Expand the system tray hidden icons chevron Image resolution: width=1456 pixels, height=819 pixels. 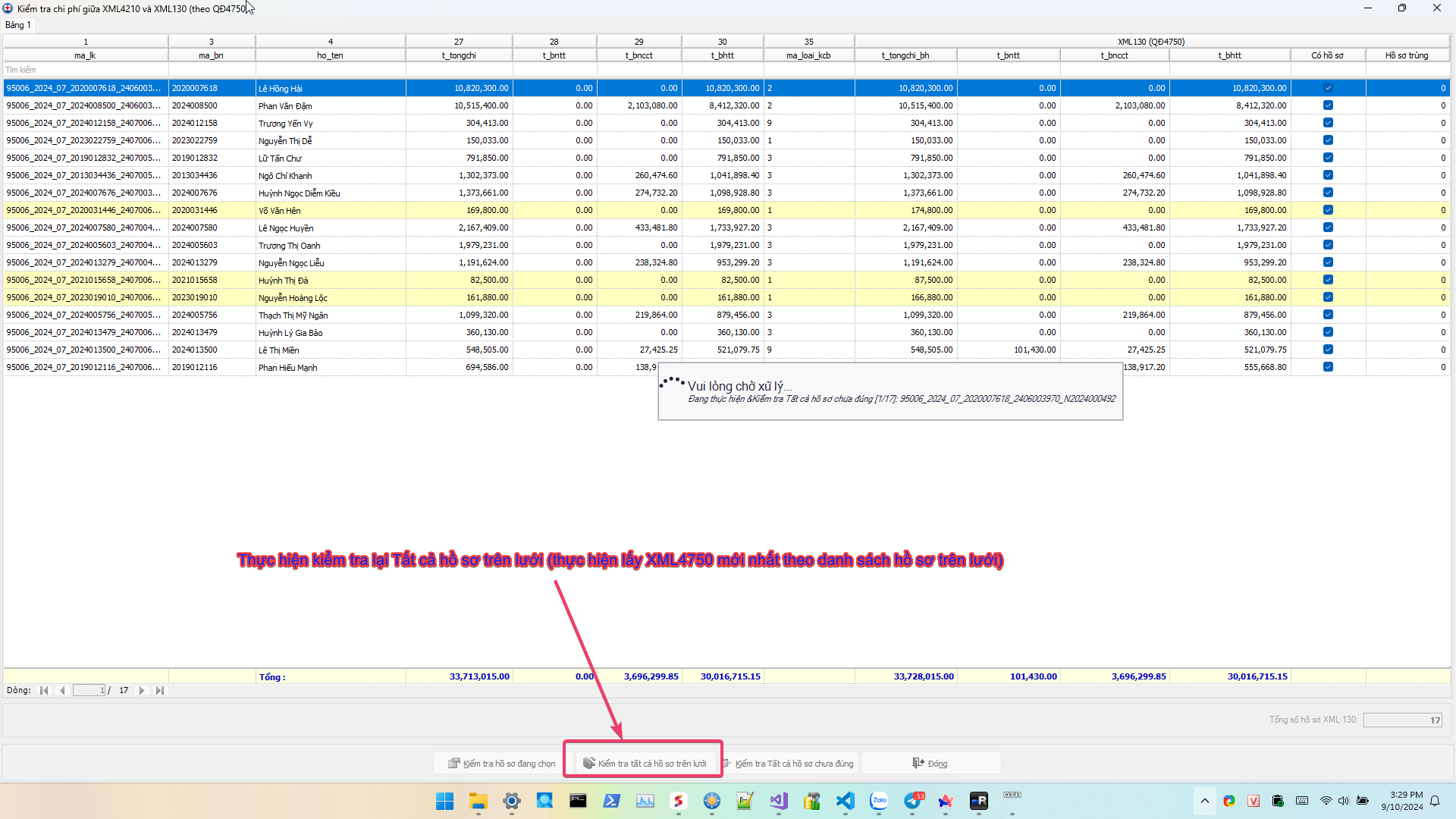click(1204, 801)
